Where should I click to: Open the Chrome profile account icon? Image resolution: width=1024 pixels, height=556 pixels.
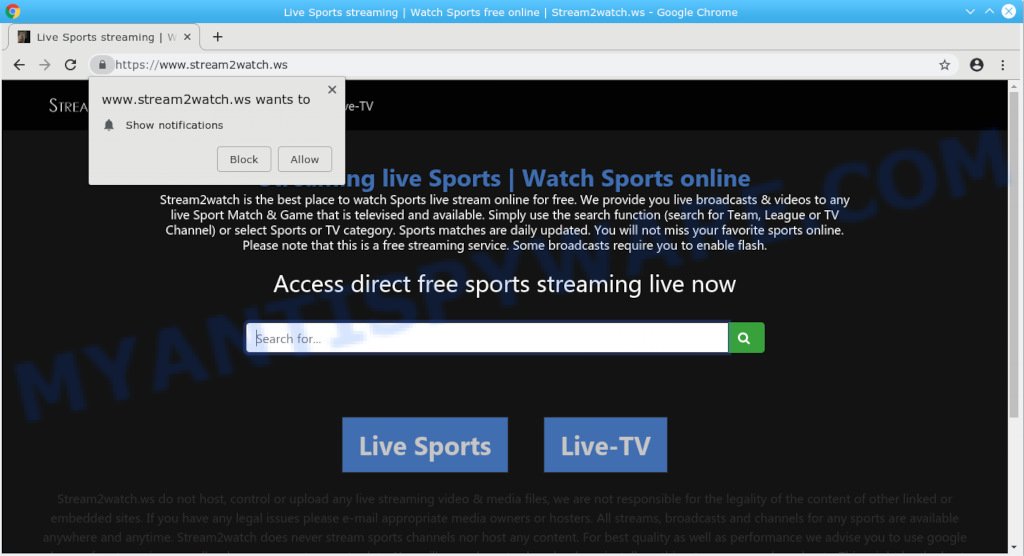pos(976,65)
